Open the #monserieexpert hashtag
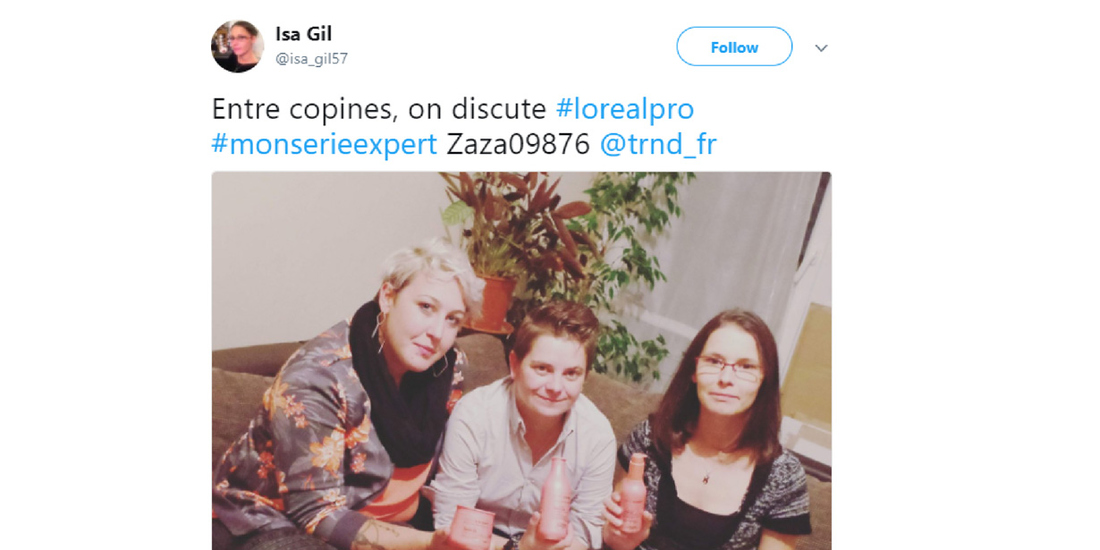1100x550 pixels. [x=324, y=145]
